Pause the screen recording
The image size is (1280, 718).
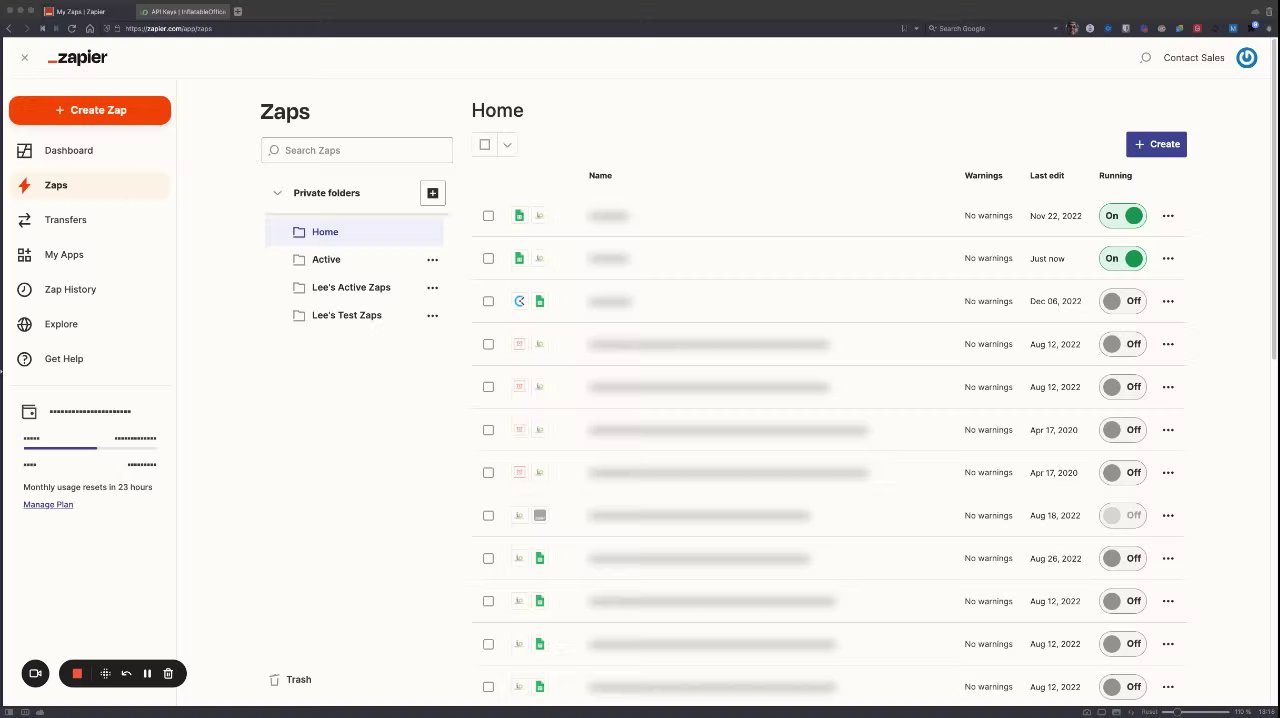pos(147,674)
